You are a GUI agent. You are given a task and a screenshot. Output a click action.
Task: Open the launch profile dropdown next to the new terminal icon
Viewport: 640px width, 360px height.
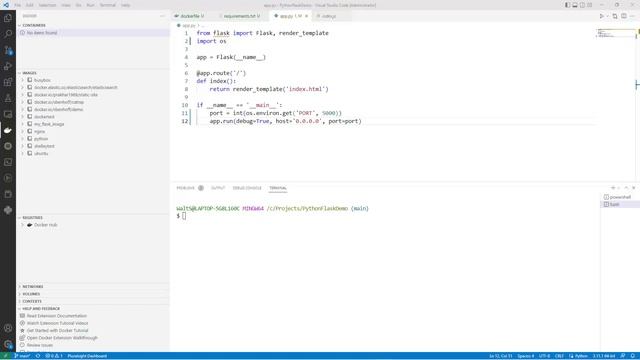(619, 188)
